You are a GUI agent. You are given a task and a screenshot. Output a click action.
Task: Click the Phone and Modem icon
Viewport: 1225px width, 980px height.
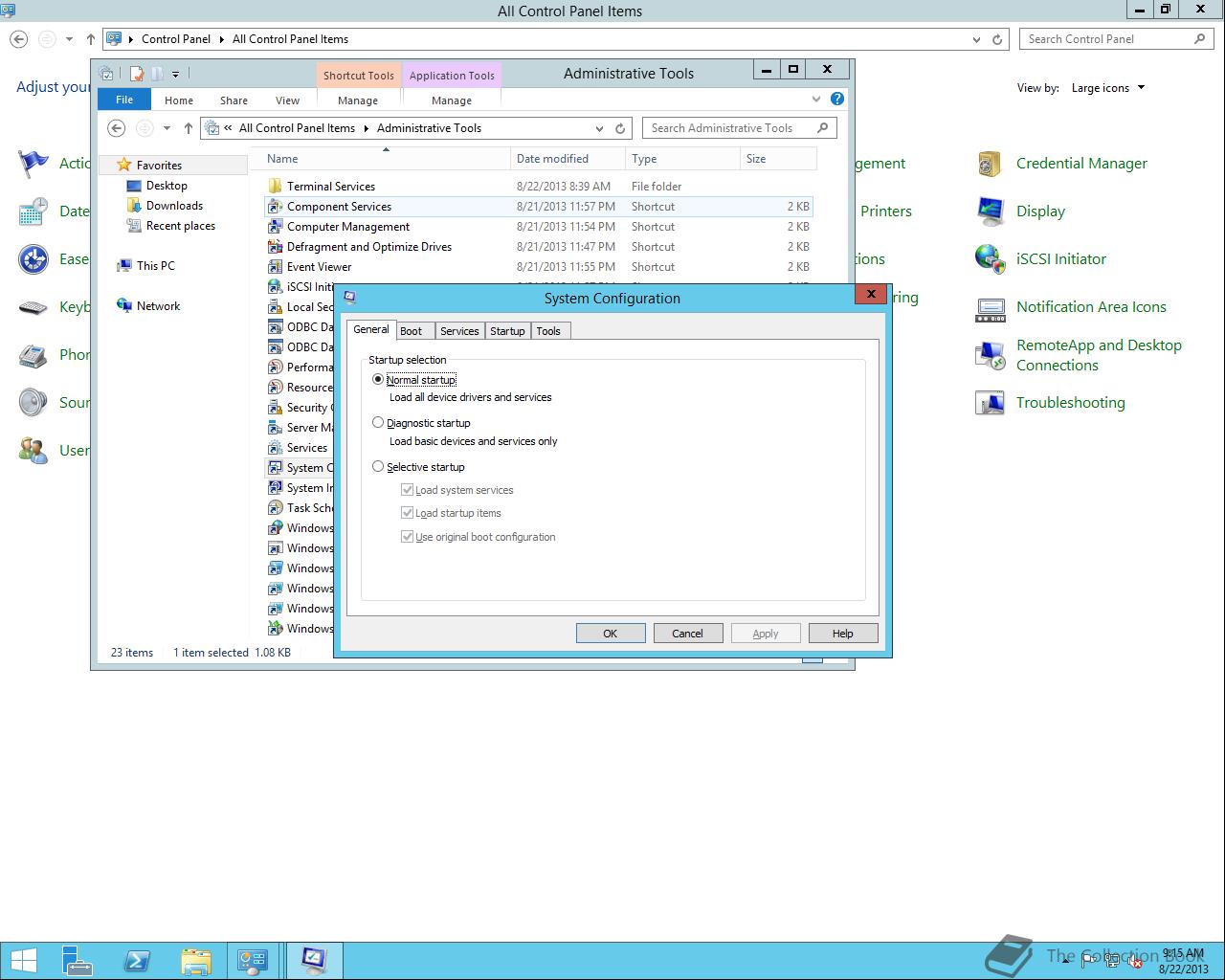pos(33,355)
